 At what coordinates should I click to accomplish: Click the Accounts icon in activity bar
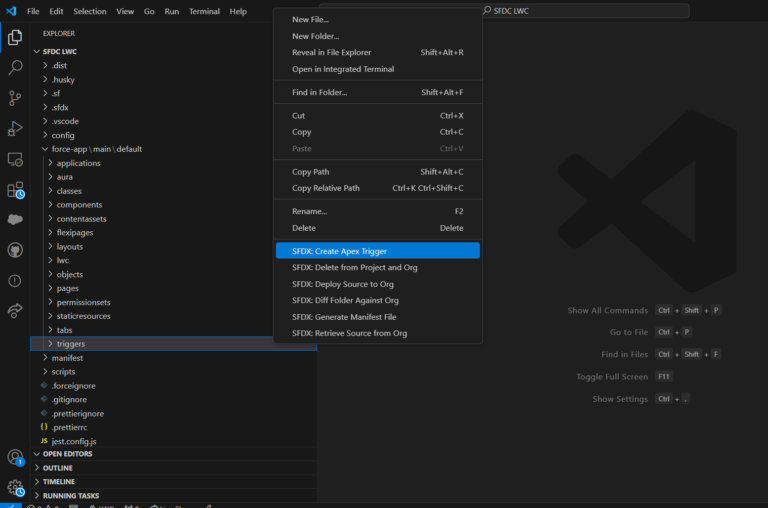point(15,457)
